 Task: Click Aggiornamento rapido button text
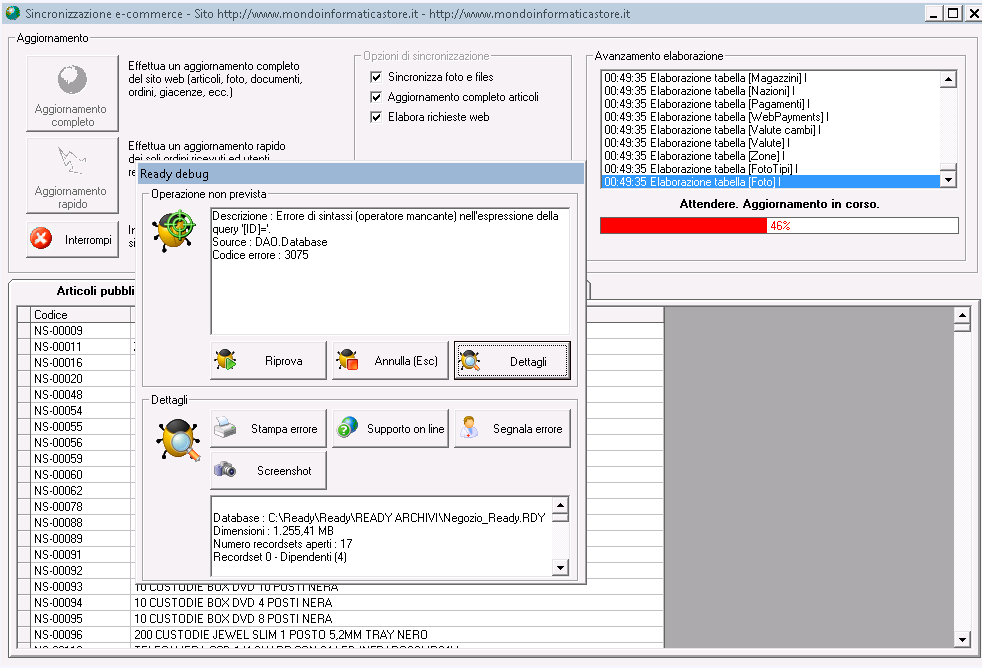tap(71, 198)
